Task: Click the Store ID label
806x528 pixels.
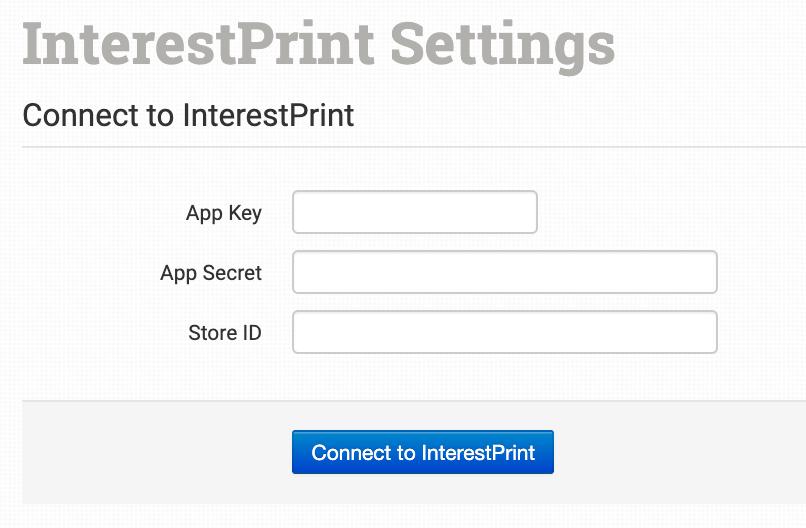Action: (224, 333)
